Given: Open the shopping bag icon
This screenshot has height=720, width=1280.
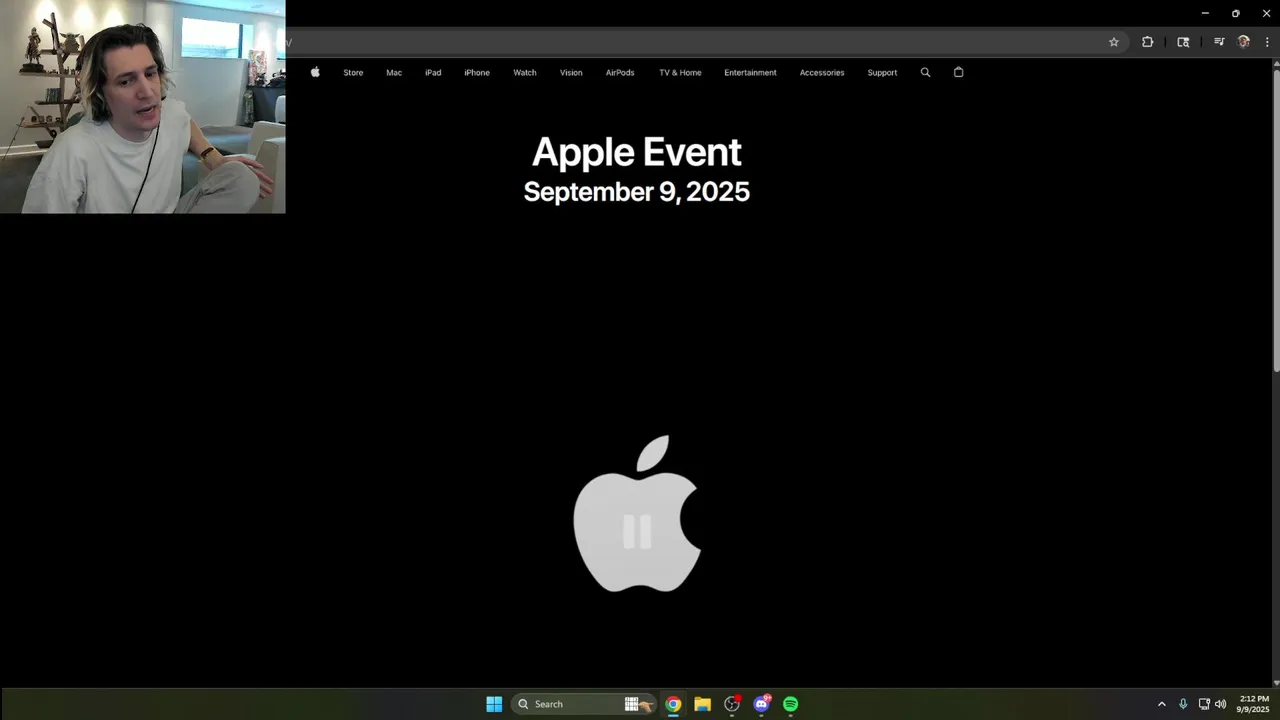Looking at the screenshot, I should pyautogui.click(x=958, y=72).
